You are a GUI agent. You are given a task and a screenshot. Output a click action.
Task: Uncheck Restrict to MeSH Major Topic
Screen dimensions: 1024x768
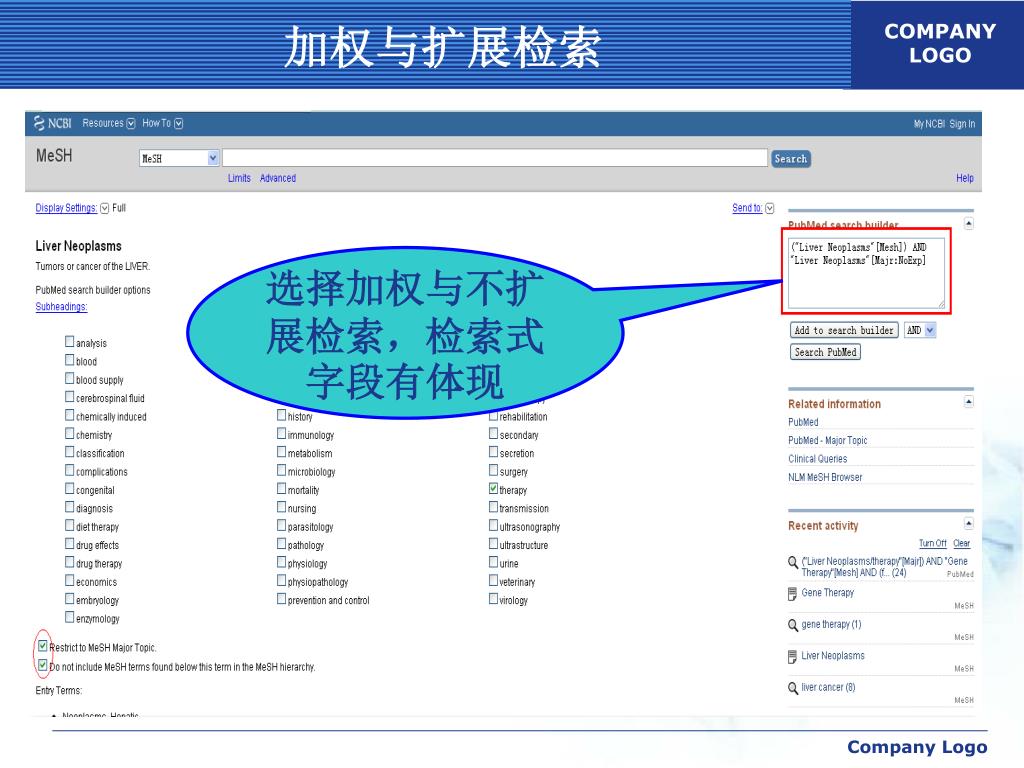(x=42, y=646)
